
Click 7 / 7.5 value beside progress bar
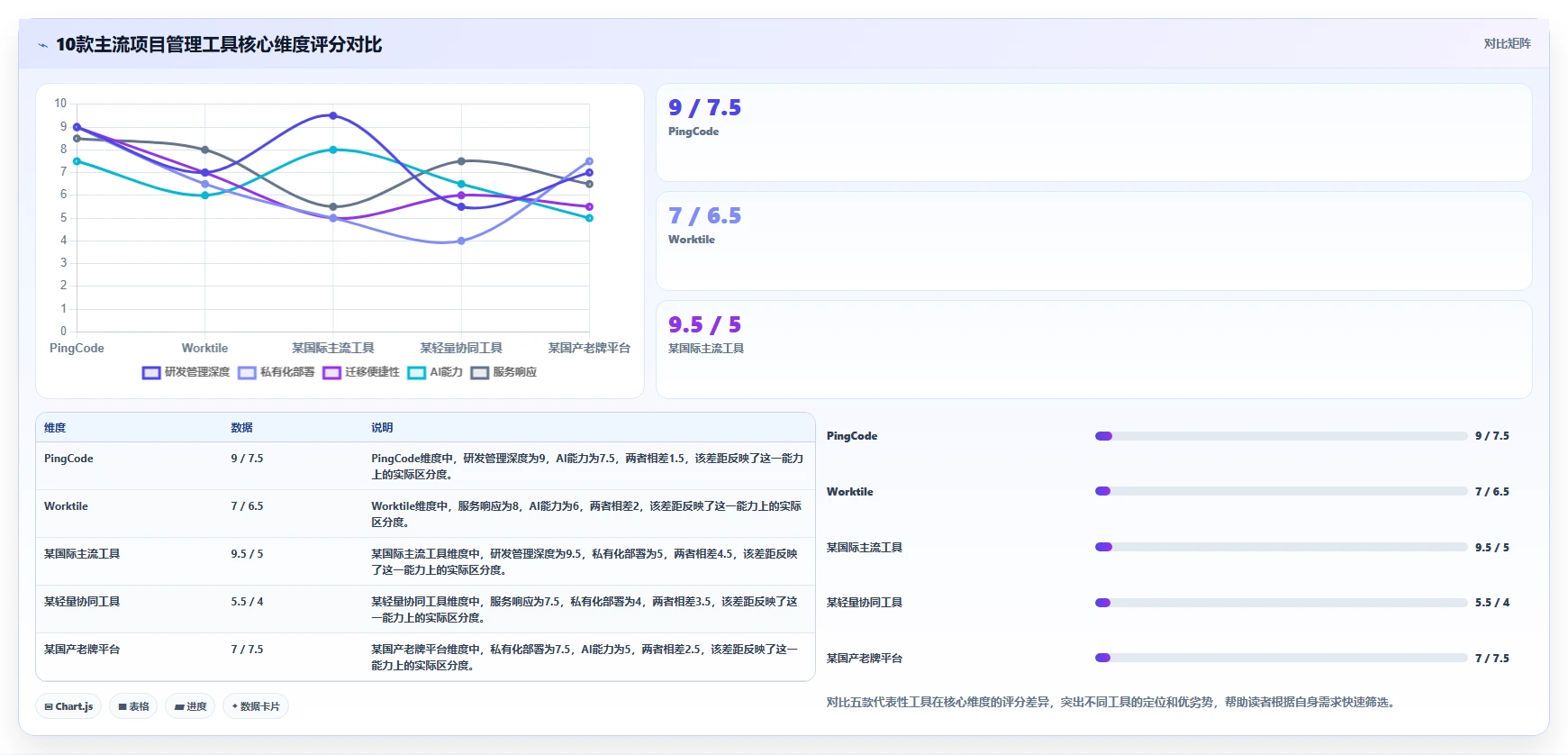click(1492, 659)
